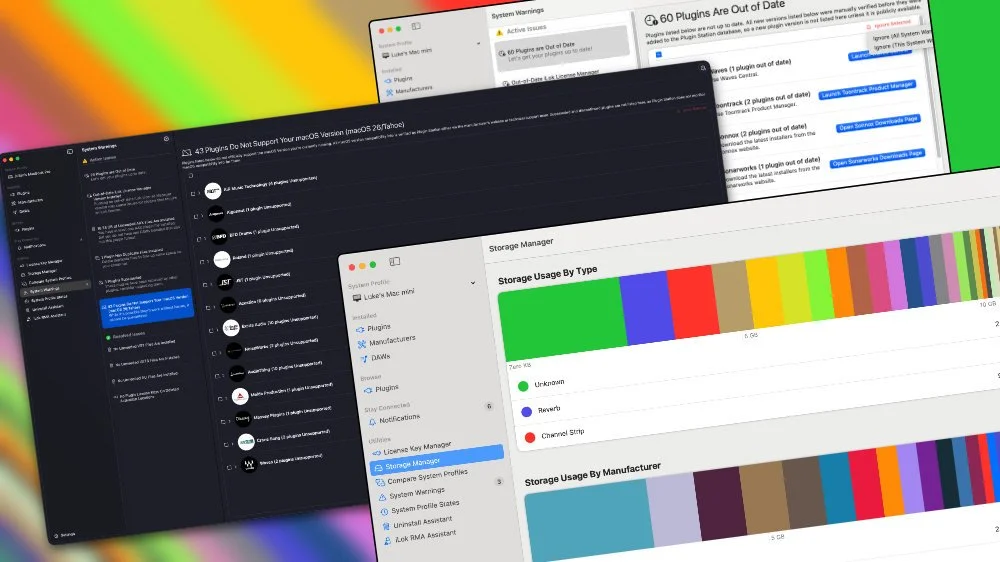Toggle sidebar in Storage Manager window
Screen dimensions: 1000x562
pyautogui.click(x=395, y=261)
